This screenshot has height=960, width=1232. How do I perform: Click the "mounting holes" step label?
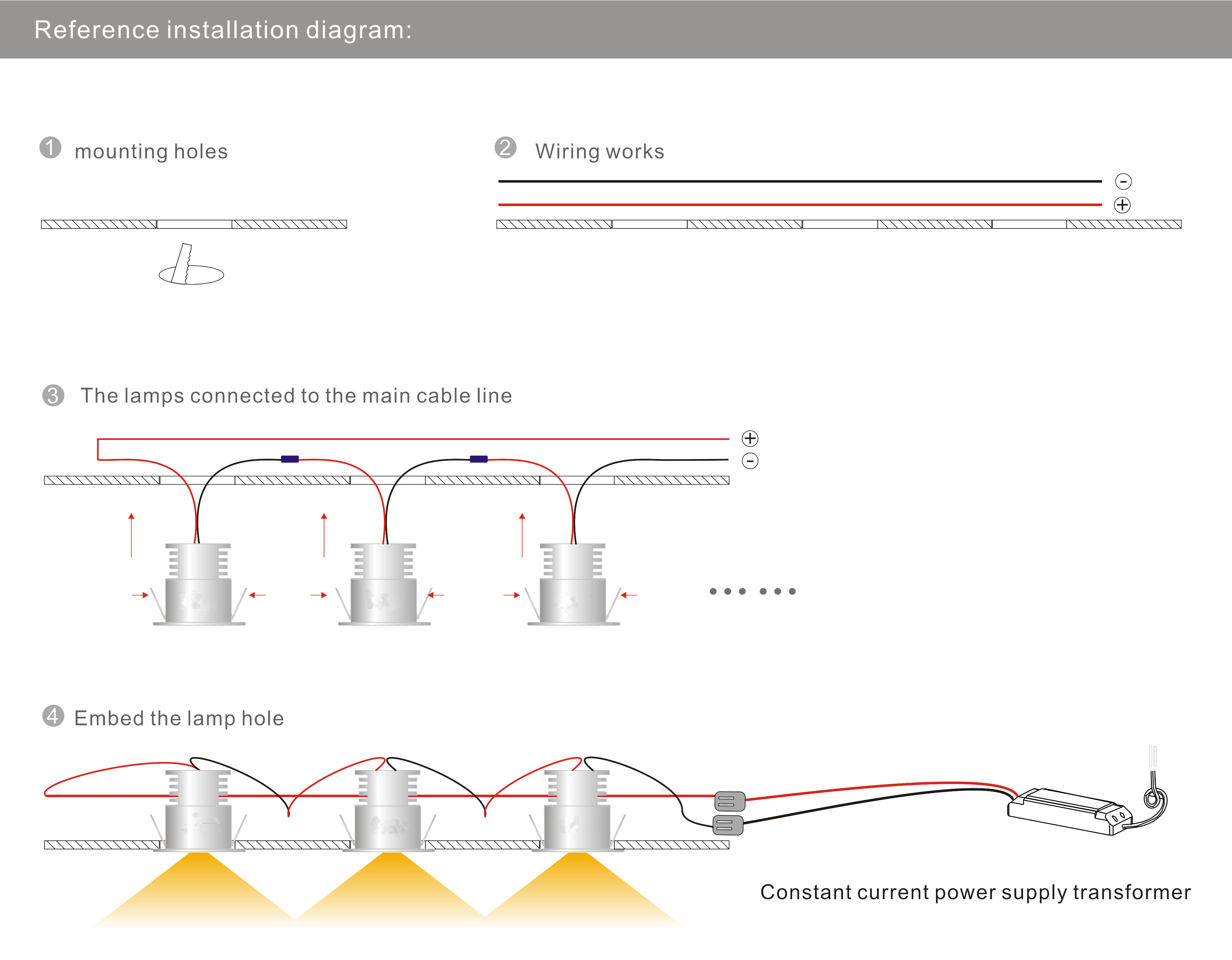click(x=151, y=151)
